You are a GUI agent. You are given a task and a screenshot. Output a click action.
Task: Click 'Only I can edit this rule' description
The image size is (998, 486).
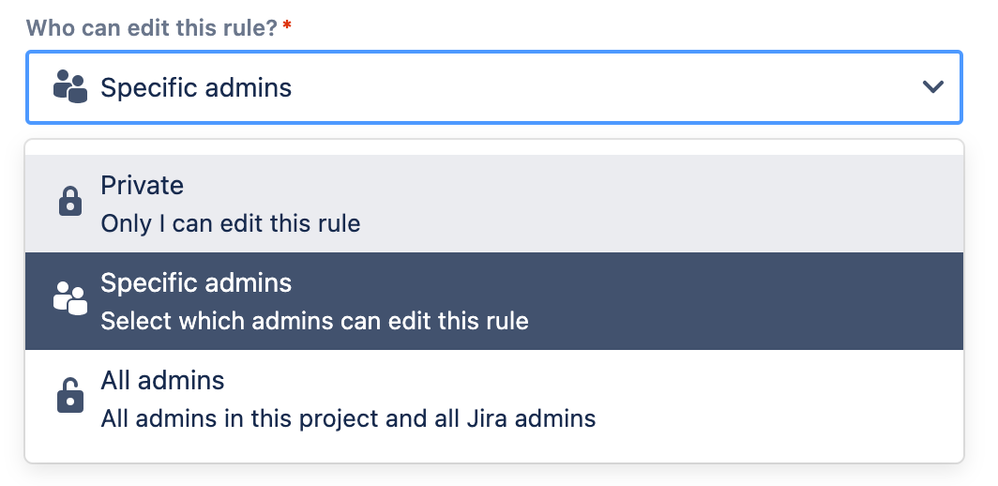[230, 223]
